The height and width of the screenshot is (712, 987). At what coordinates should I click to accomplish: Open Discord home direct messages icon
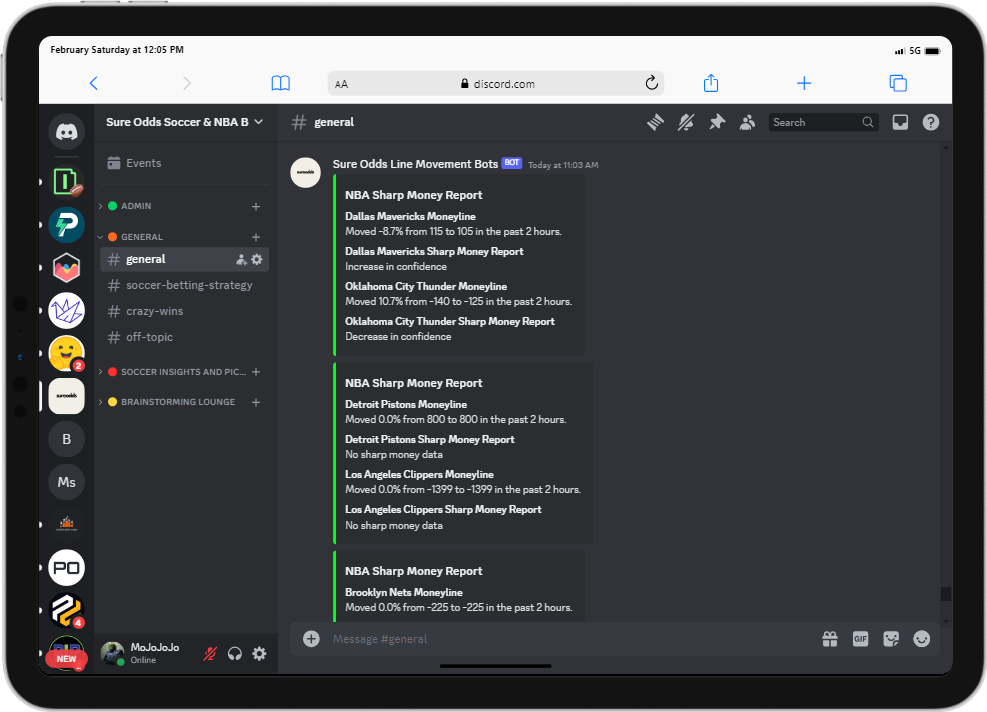coord(66,132)
